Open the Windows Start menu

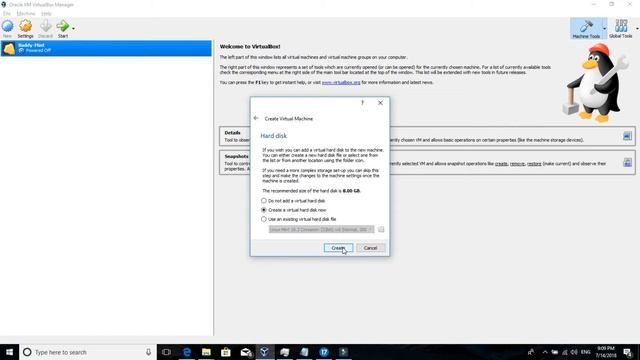(9, 352)
